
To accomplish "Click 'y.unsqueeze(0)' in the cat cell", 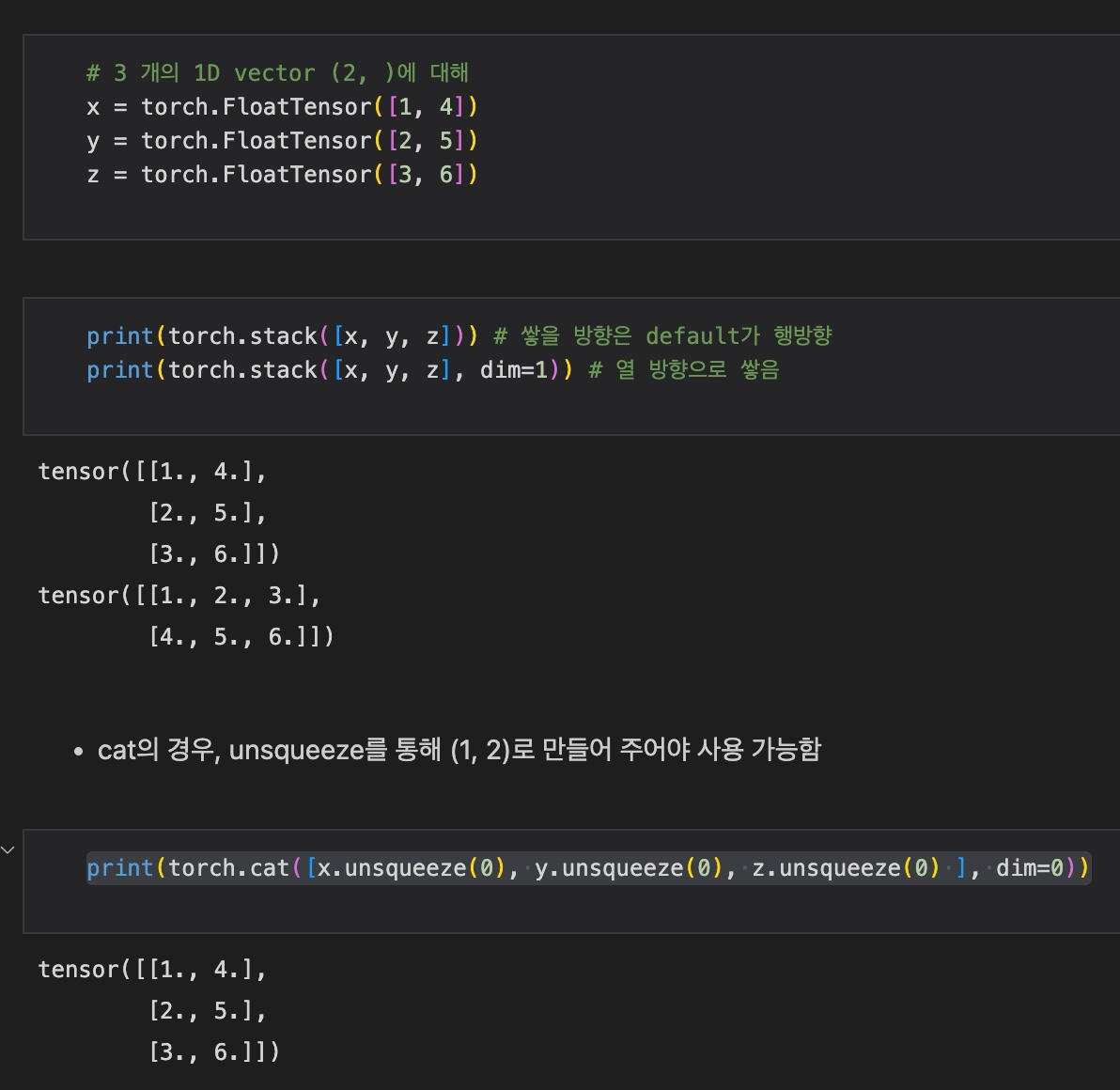I will click(628, 868).
